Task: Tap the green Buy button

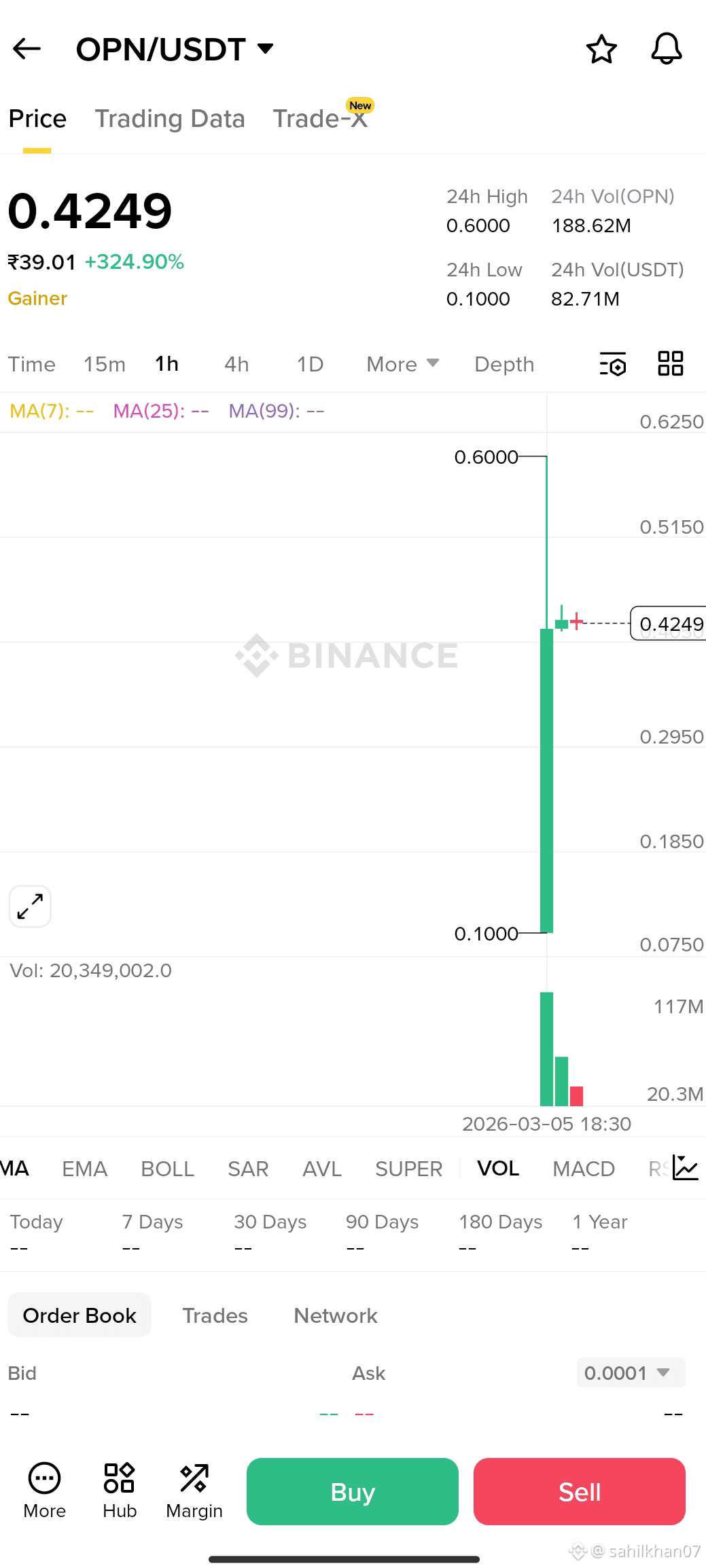Action: pyautogui.click(x=353, y=1491)
